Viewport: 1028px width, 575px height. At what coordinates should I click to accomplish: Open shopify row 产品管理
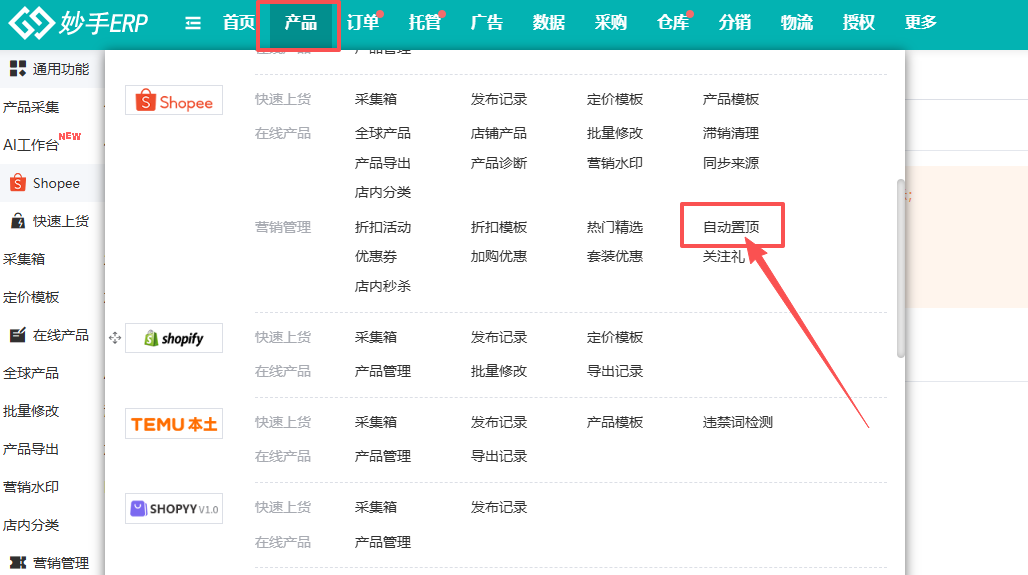[383, 371]
